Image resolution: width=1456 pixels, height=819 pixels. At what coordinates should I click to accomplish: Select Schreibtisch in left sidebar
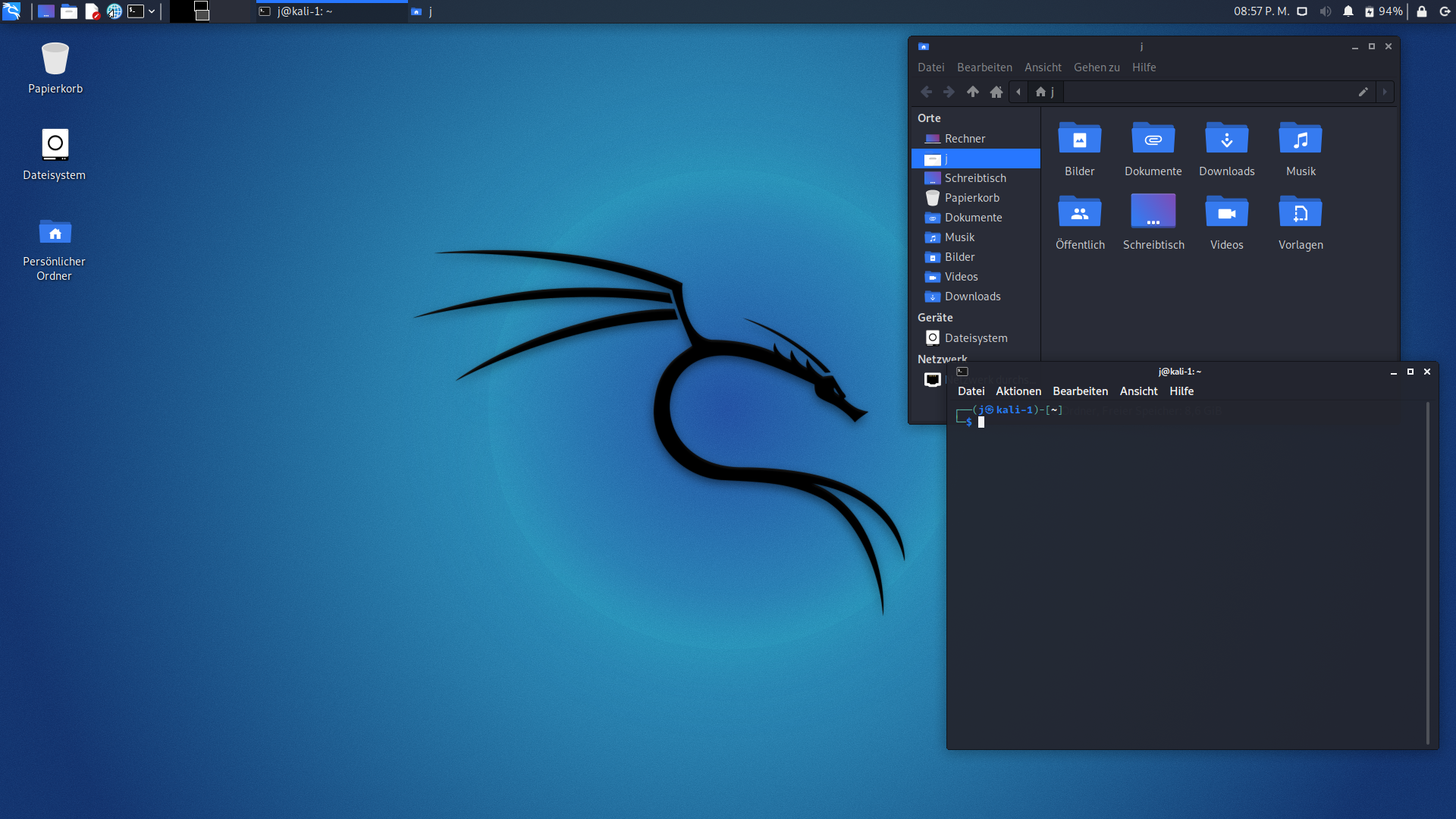tap(975, 178)
